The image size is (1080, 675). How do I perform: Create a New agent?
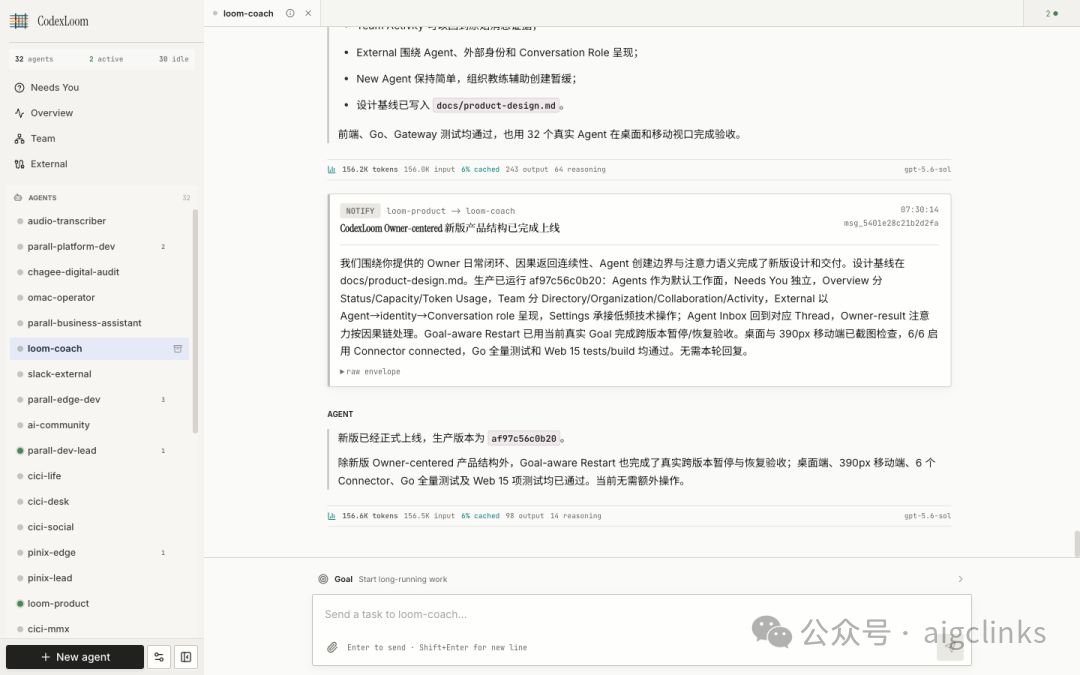pyautogui.click(x=75, y=657)
